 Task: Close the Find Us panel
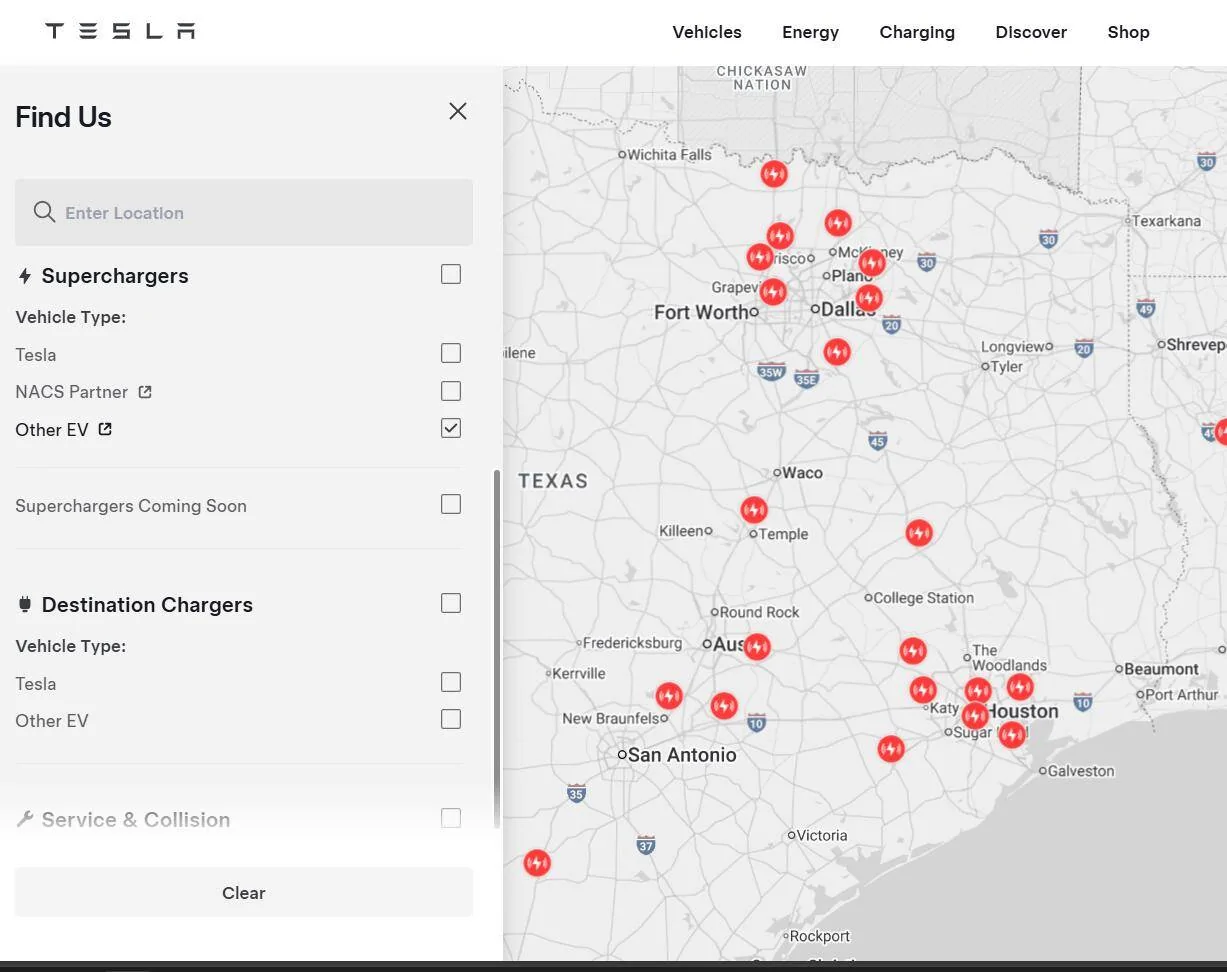(x=458, y=111)
